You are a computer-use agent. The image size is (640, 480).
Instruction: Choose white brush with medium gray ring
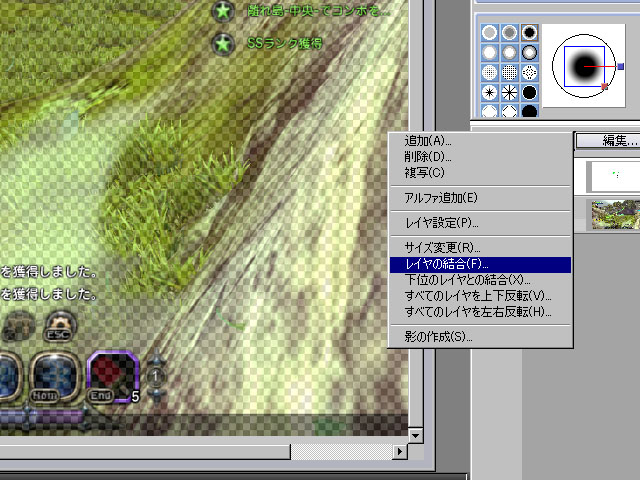point(509,52)
